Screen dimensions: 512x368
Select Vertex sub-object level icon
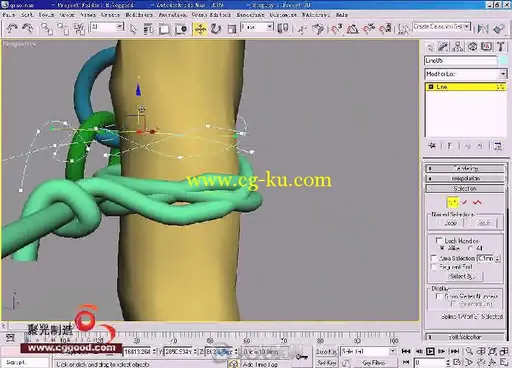452,202
